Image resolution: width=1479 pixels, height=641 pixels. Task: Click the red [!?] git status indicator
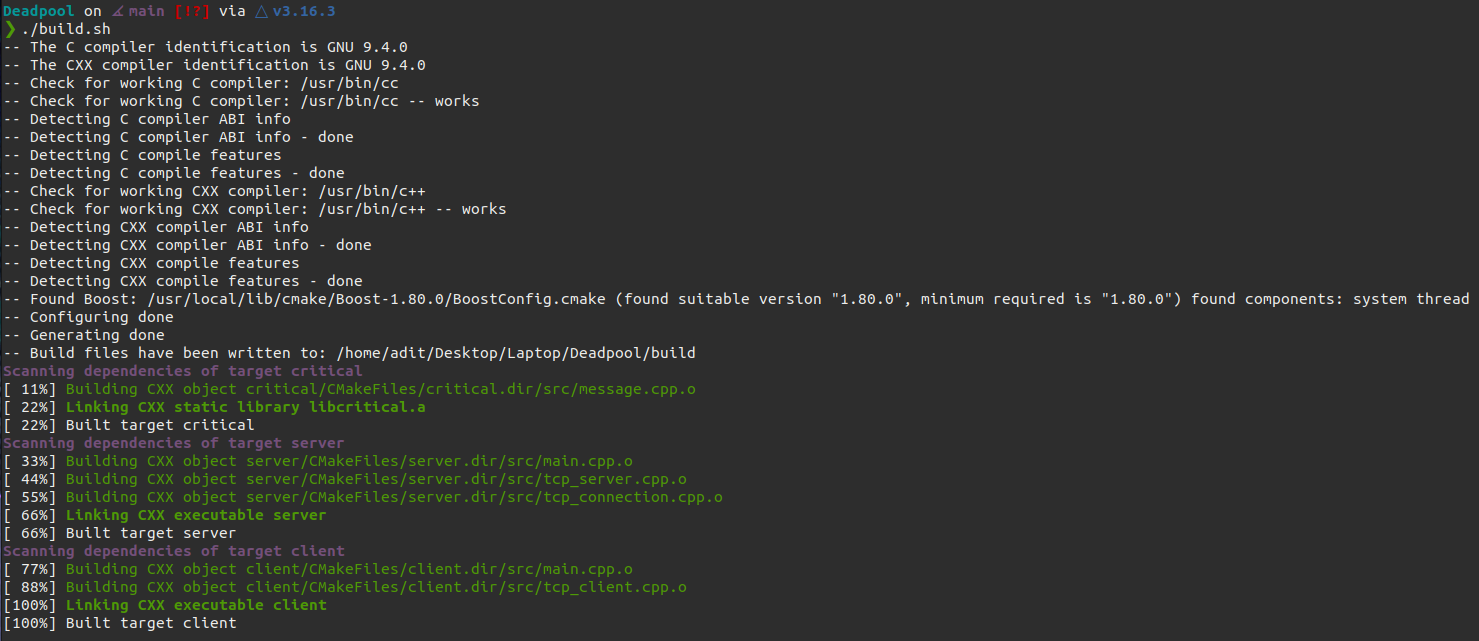(x=194, y=11)
